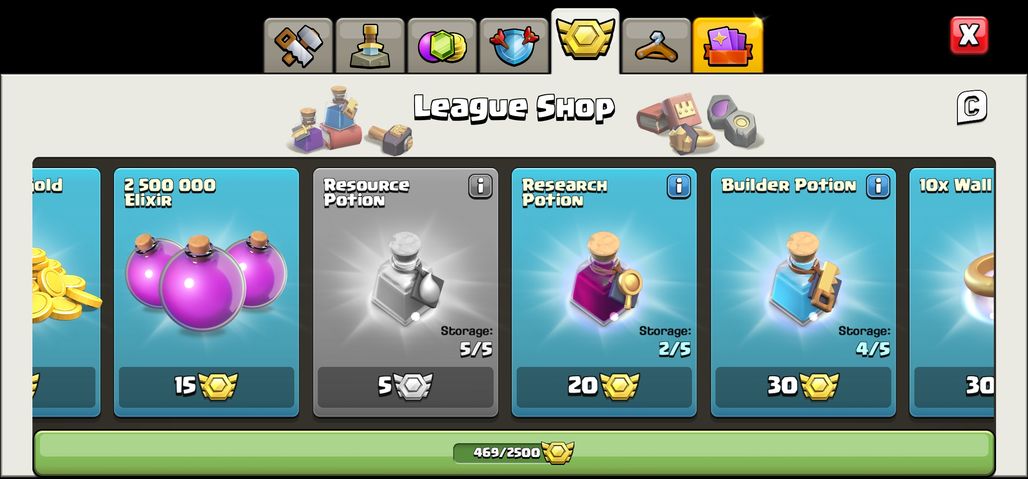Buy Research Potion for 20 medals

point(604,387)
